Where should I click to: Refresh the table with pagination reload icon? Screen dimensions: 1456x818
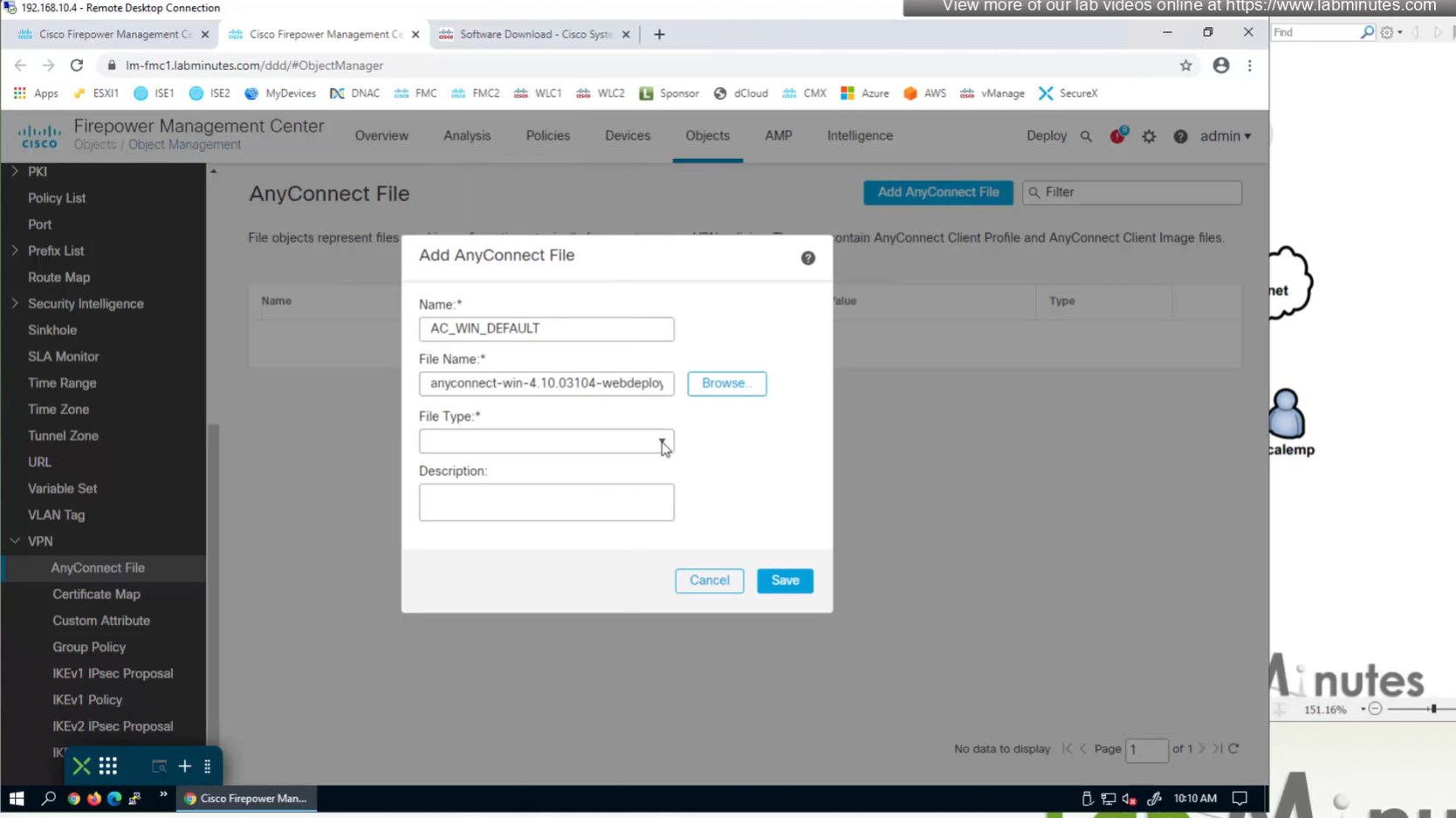[x=1233, y=748]
